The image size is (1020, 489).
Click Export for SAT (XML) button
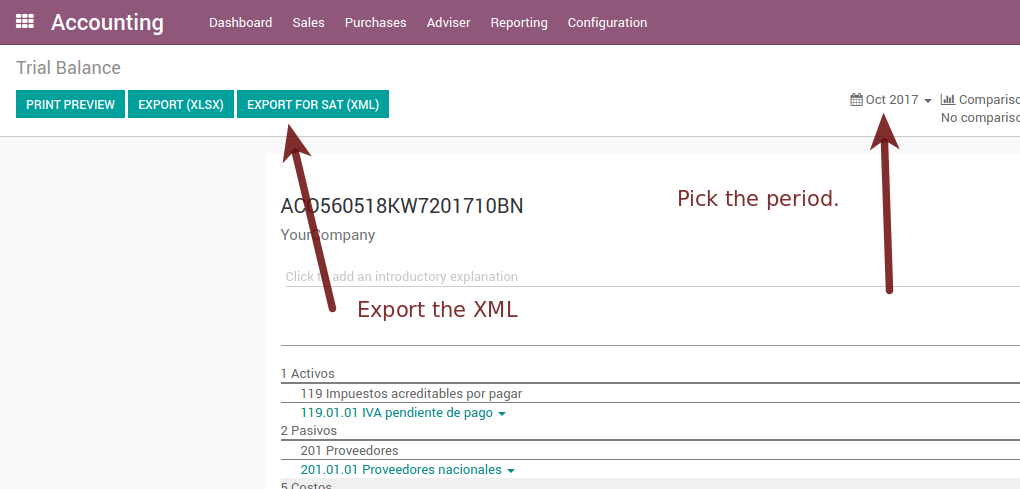point(313,104)
